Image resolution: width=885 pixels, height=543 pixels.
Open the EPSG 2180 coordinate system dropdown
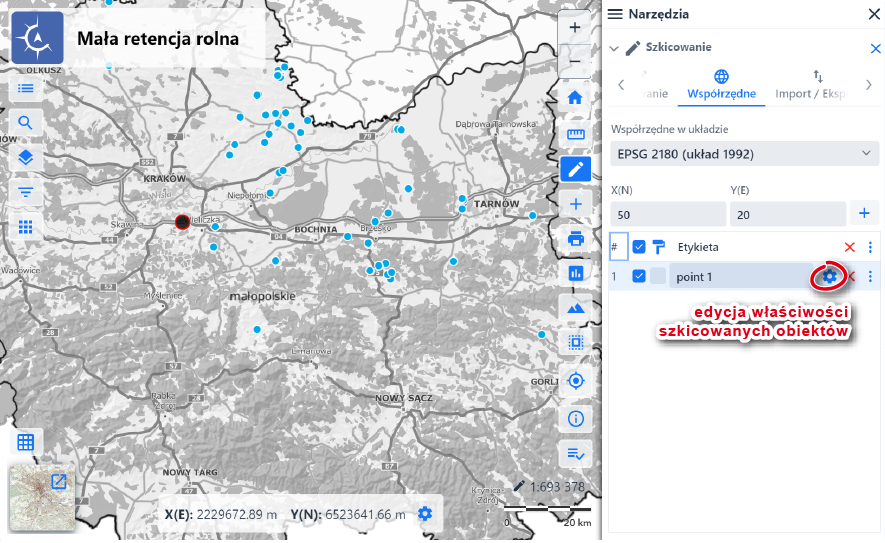point(744,154)
